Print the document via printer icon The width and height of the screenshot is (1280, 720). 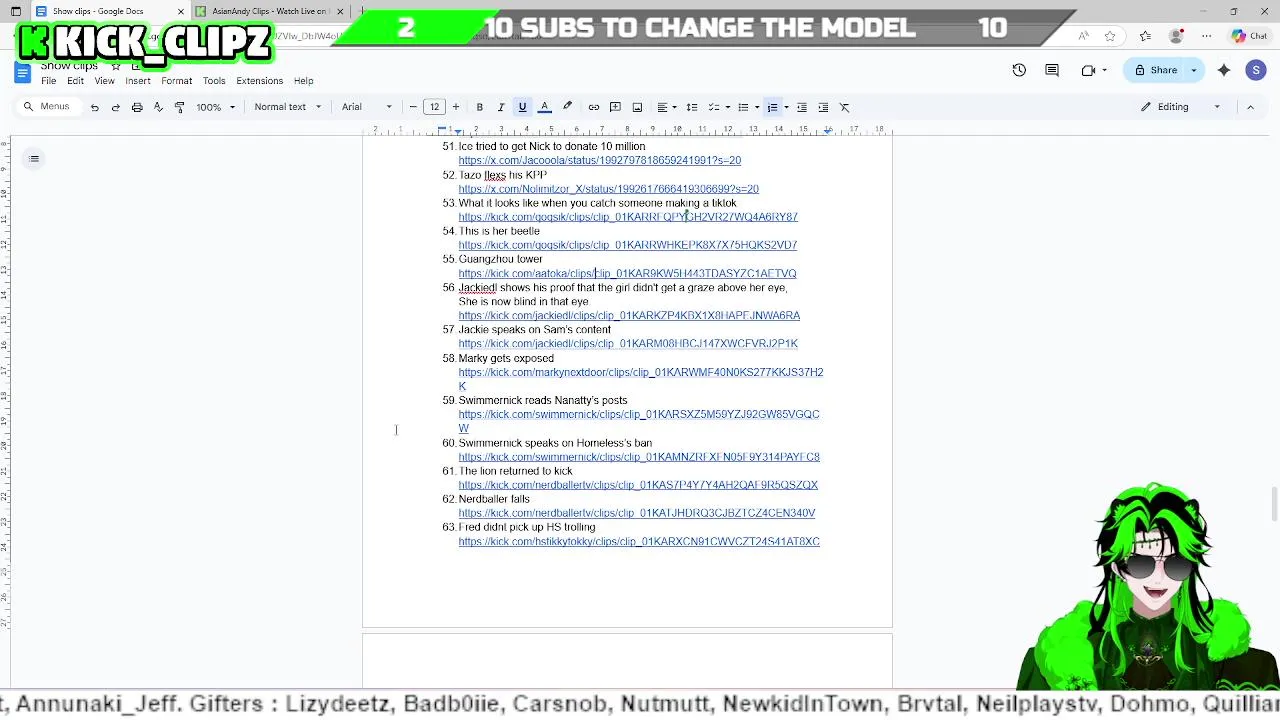pyautogui.click(x=137, y=107)
